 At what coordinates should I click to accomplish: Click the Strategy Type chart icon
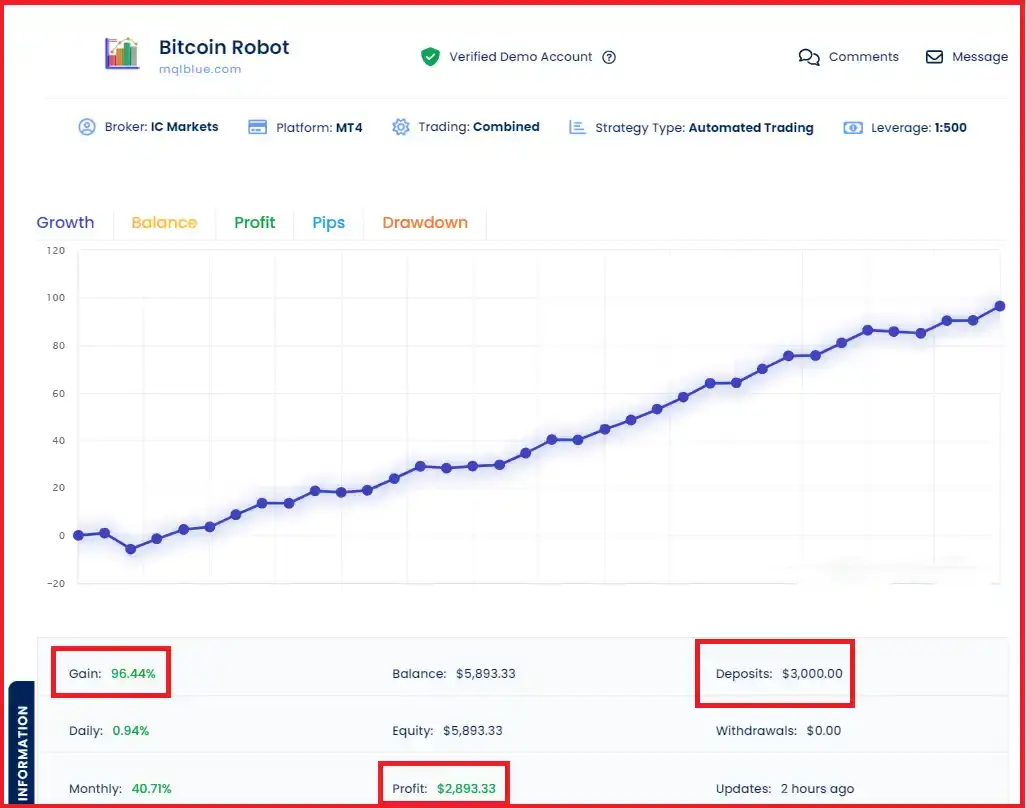pyautogui.click(x=577, y=128)
